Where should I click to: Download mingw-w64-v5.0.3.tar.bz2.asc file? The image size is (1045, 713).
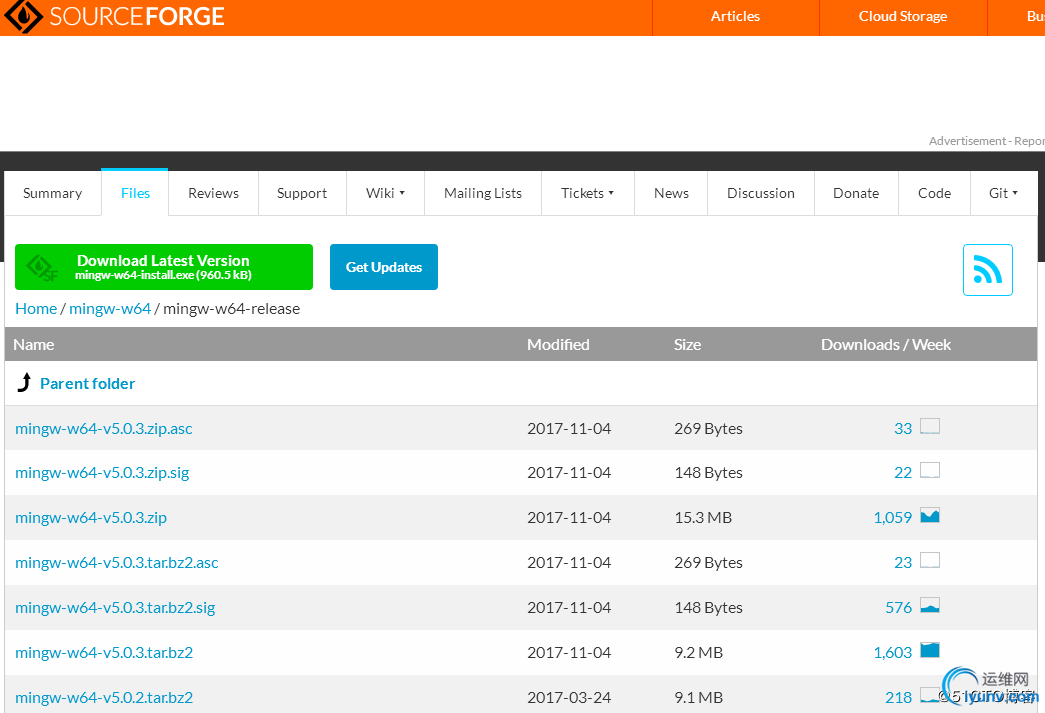pos(117,562)
